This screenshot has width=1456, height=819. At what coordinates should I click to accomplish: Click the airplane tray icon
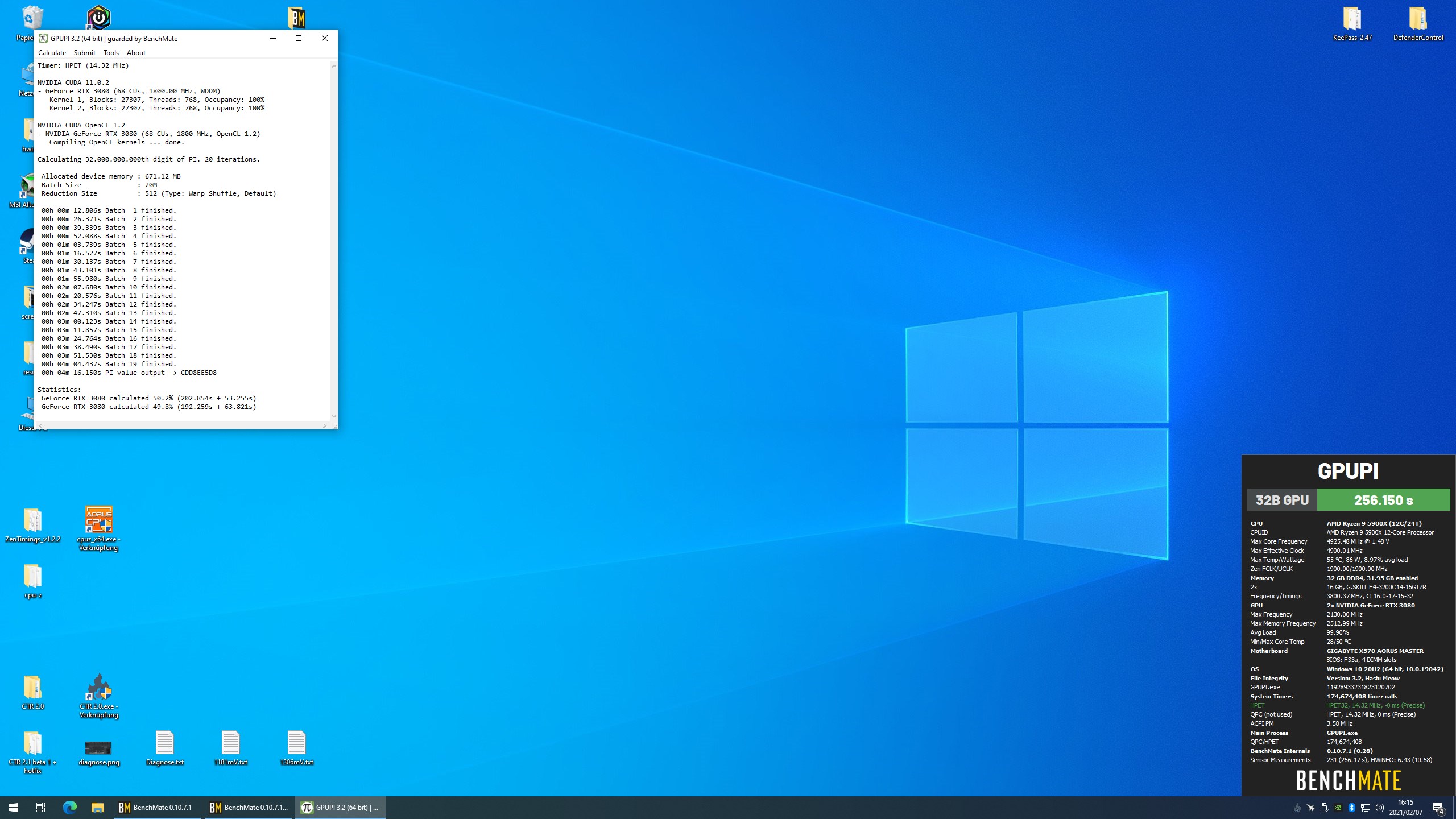point(1311,808)
